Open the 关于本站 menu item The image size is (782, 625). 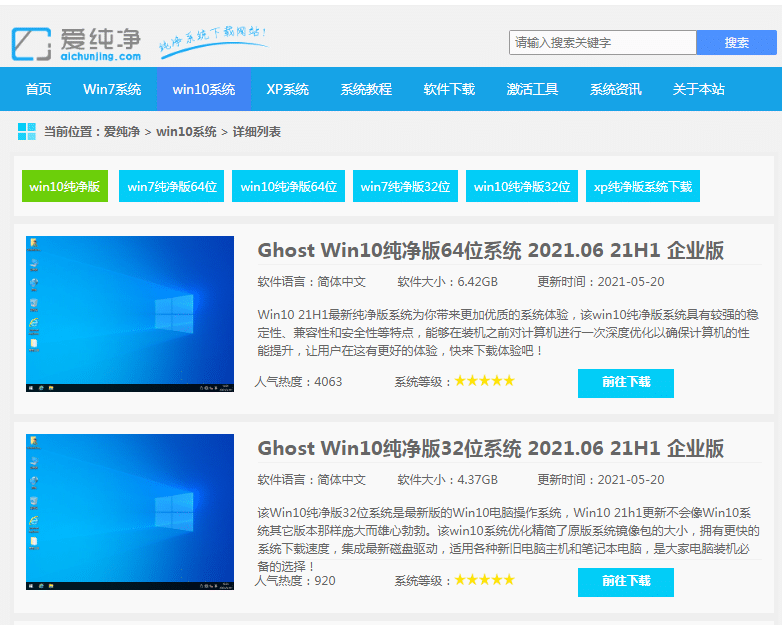[698, 89]
